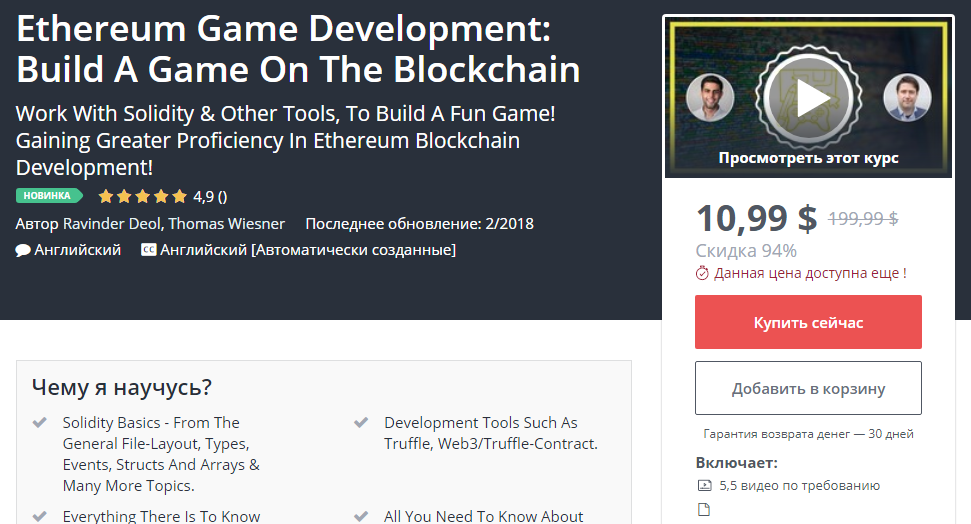Screen dimensions: 971x524
Task: Click the document icon under "Включает"
Action: tap(704, 509)
